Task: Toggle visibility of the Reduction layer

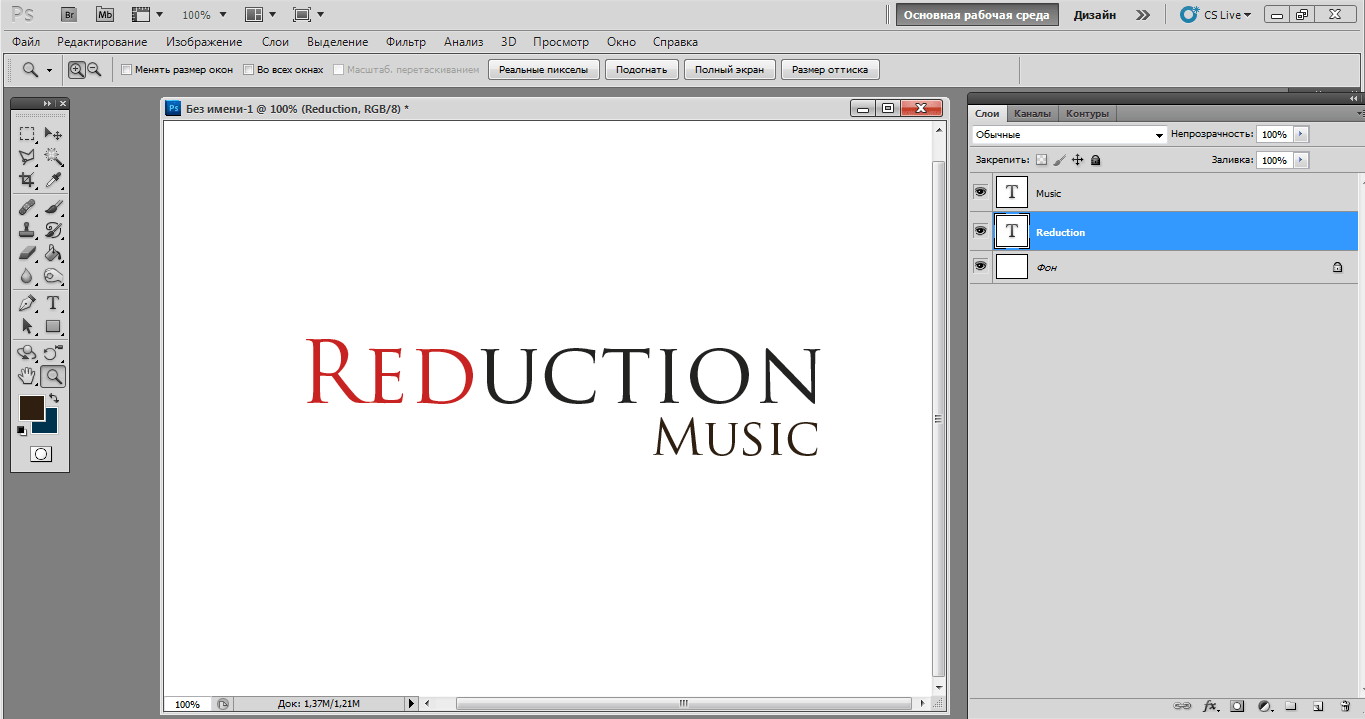Action: pos(980,231)
